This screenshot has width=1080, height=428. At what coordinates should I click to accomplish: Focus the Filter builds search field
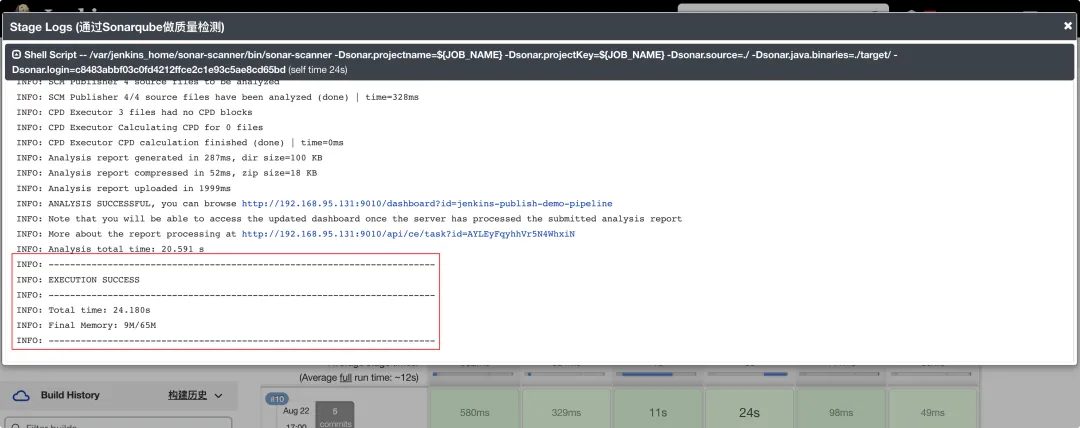[x=118, y=422]
